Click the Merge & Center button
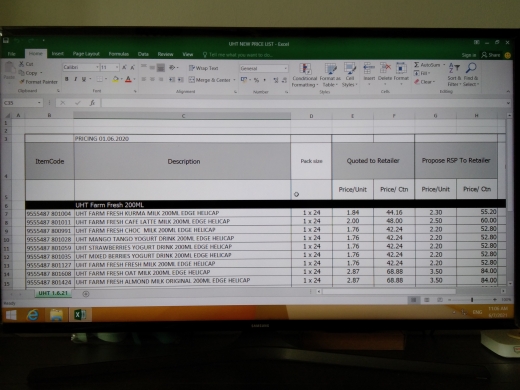 [x=212, y=80]
